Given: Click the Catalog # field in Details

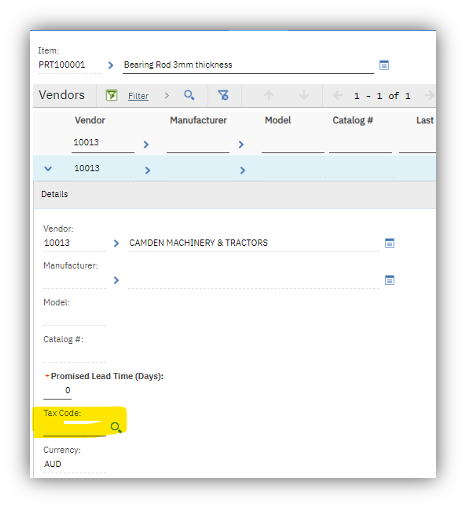Looking at the screenshot, I should pyautogui.click(x=75, y=354).
